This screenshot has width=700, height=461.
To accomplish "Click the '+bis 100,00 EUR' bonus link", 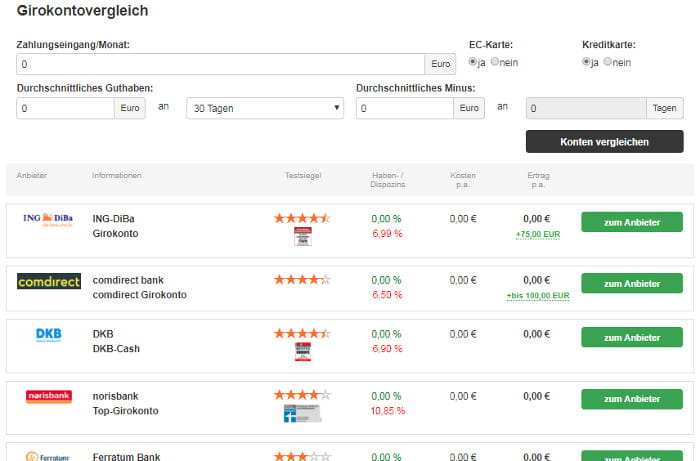I will click(x=538, y=296).
